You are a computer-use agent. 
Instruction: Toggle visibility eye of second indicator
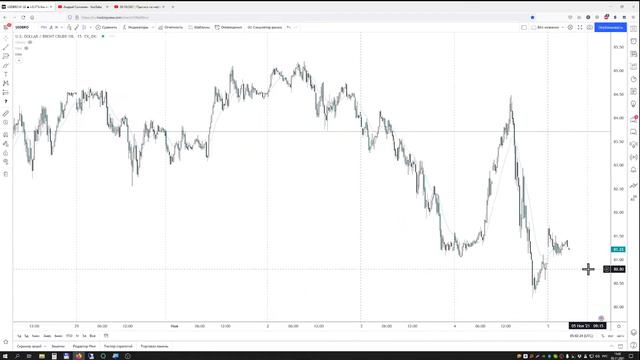(x=26, y=48)
